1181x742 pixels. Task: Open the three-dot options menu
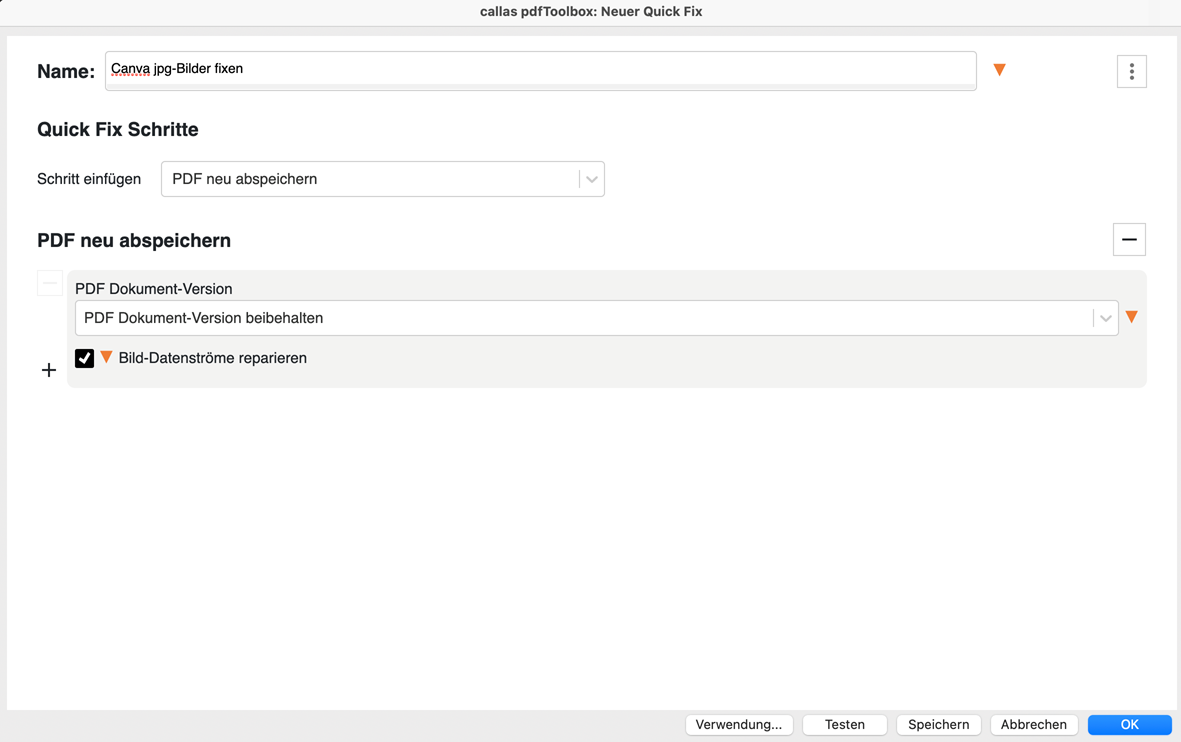1131,71
